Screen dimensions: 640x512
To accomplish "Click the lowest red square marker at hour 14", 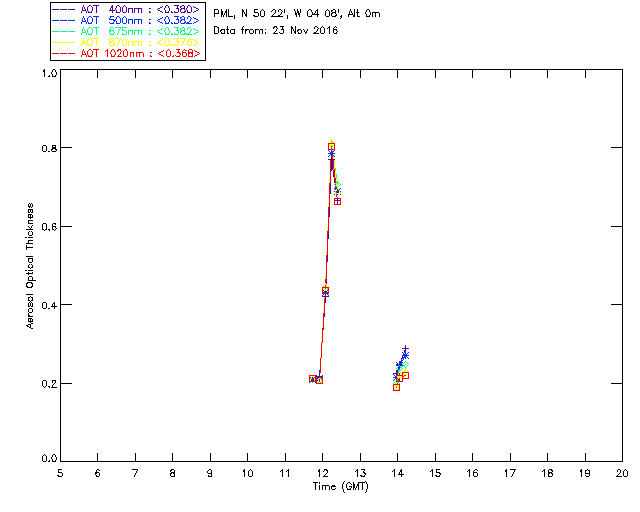I will [x=396, y=387].
